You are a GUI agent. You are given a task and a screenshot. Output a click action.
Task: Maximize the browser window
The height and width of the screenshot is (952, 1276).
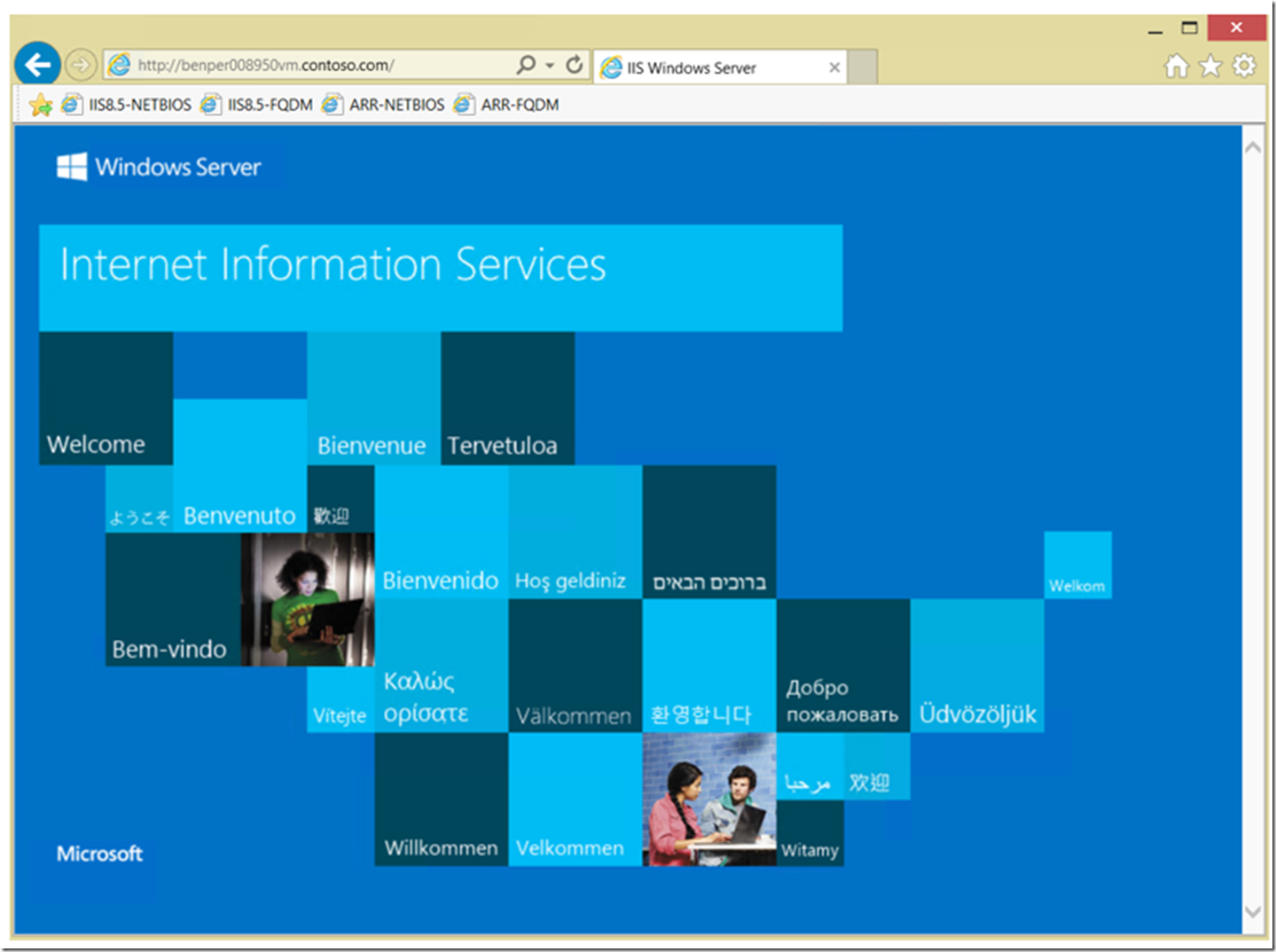point(1189,28)
